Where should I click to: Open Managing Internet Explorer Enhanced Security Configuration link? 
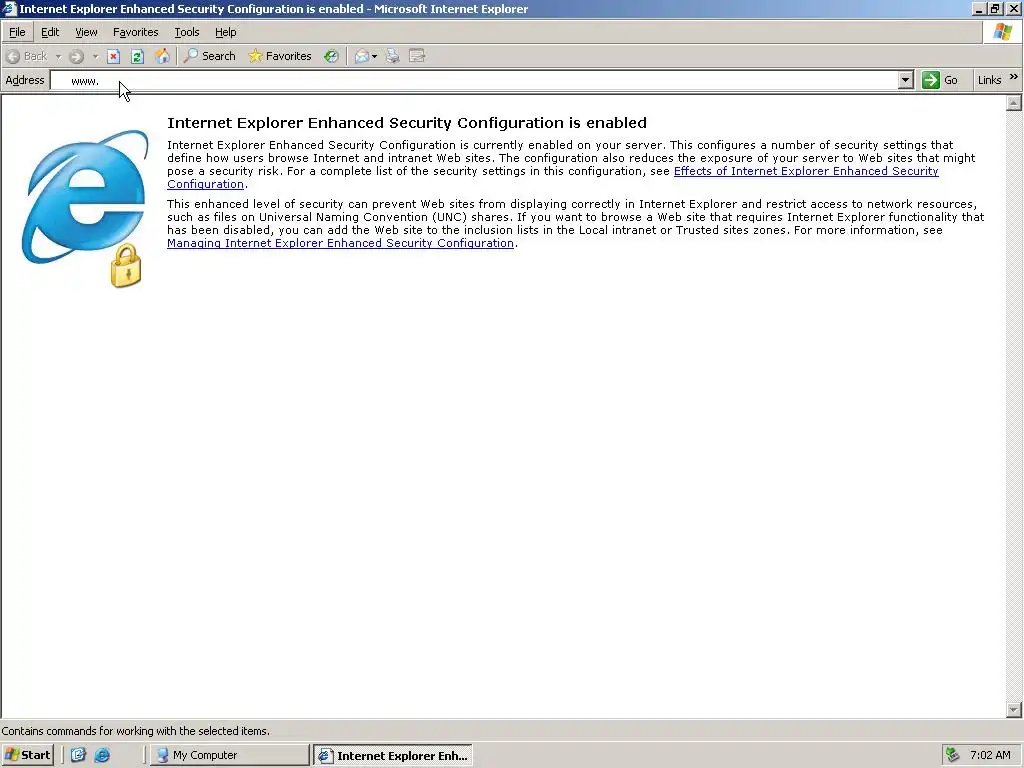(340, 243)
